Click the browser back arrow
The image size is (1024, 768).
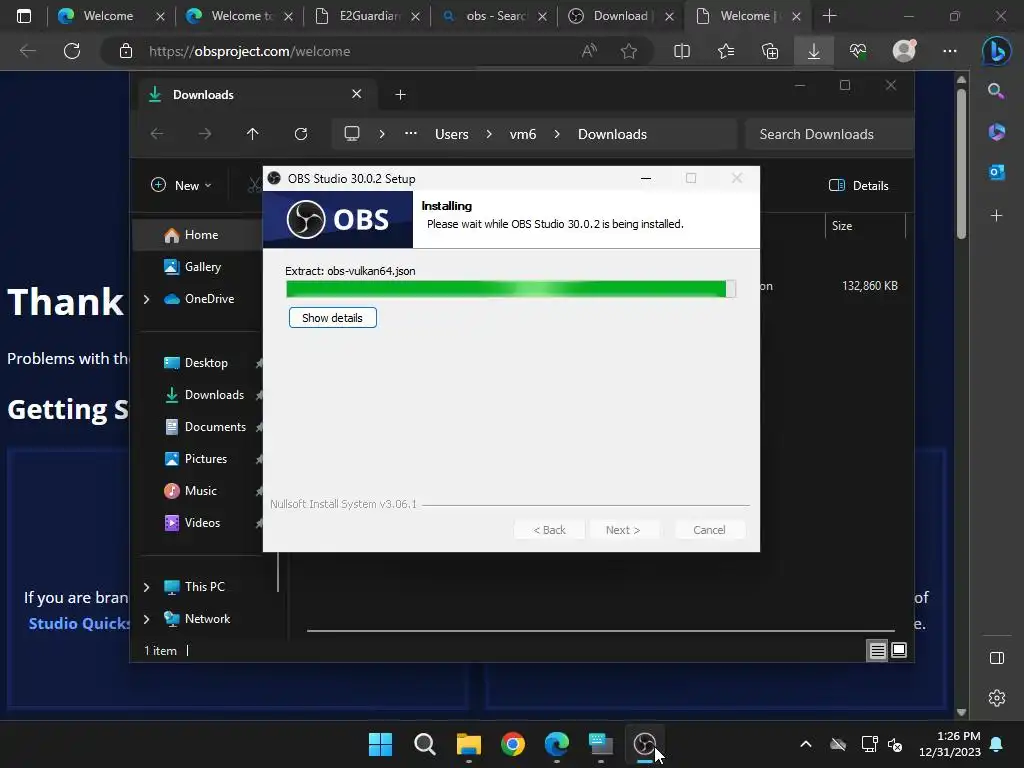(27, 51)
